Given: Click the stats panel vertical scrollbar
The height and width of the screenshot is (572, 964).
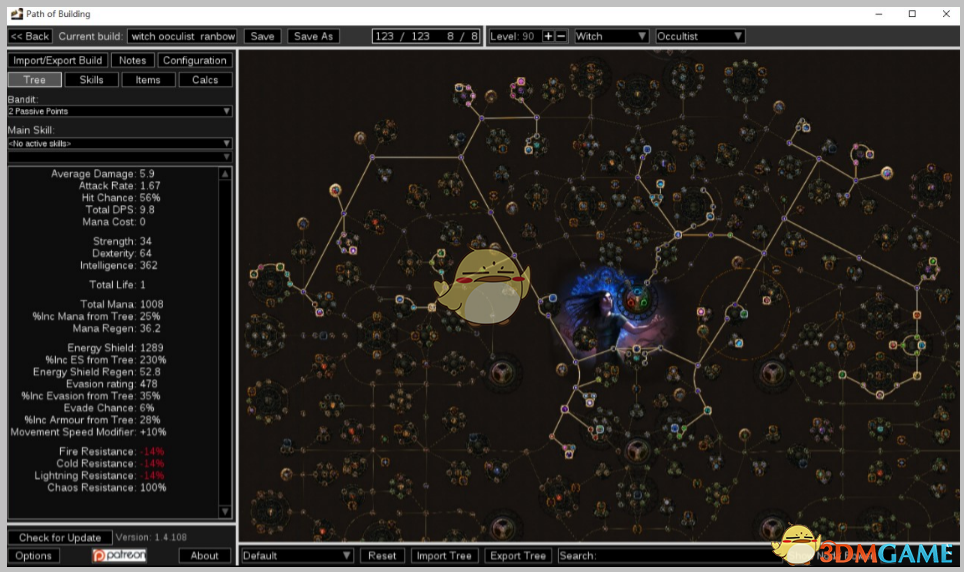Looking at the screenshot, I should tap(226, 340).
